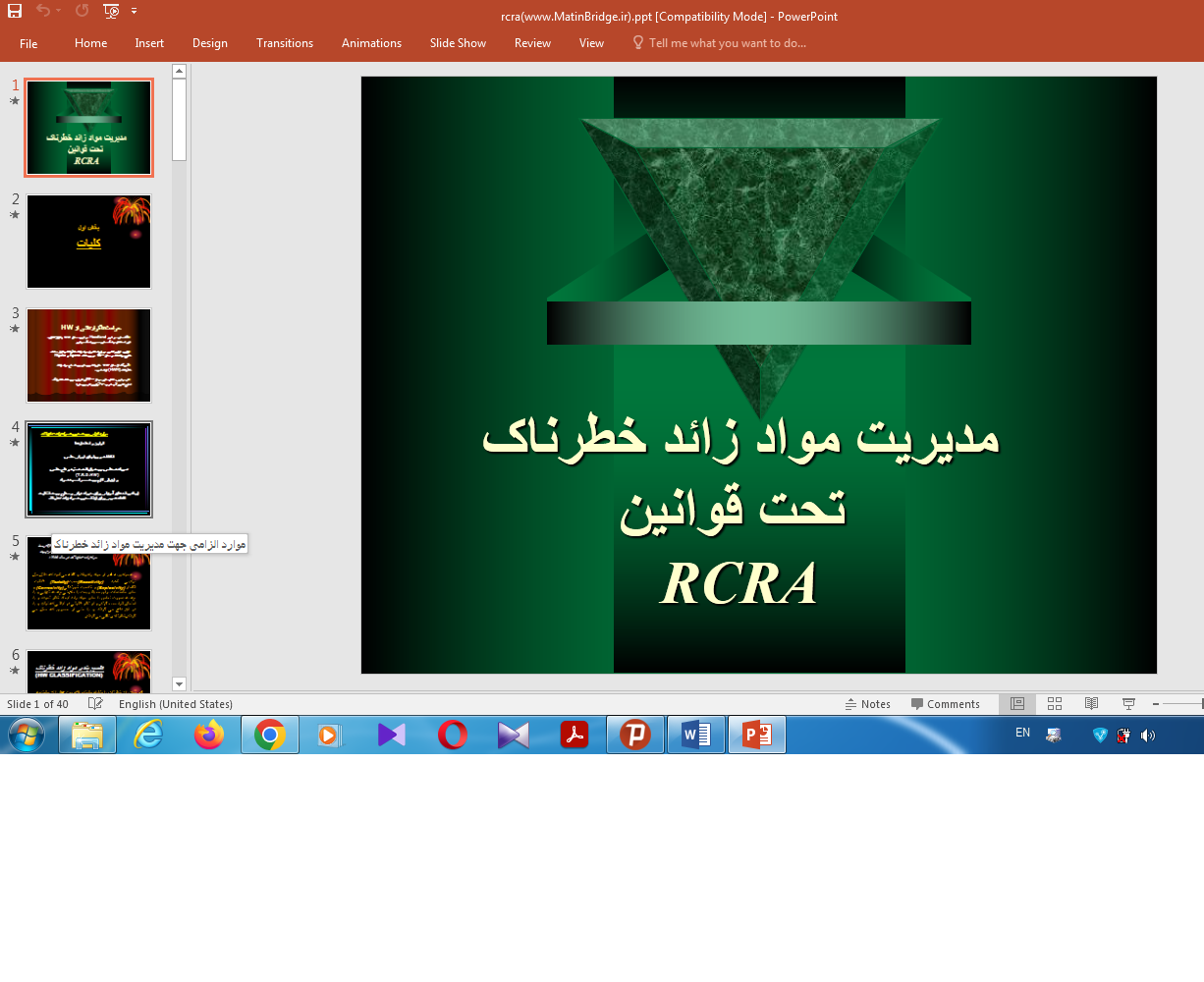
Task: Expand Customize Quick Access Toolbar dropdown
Action: click(135, 11)
